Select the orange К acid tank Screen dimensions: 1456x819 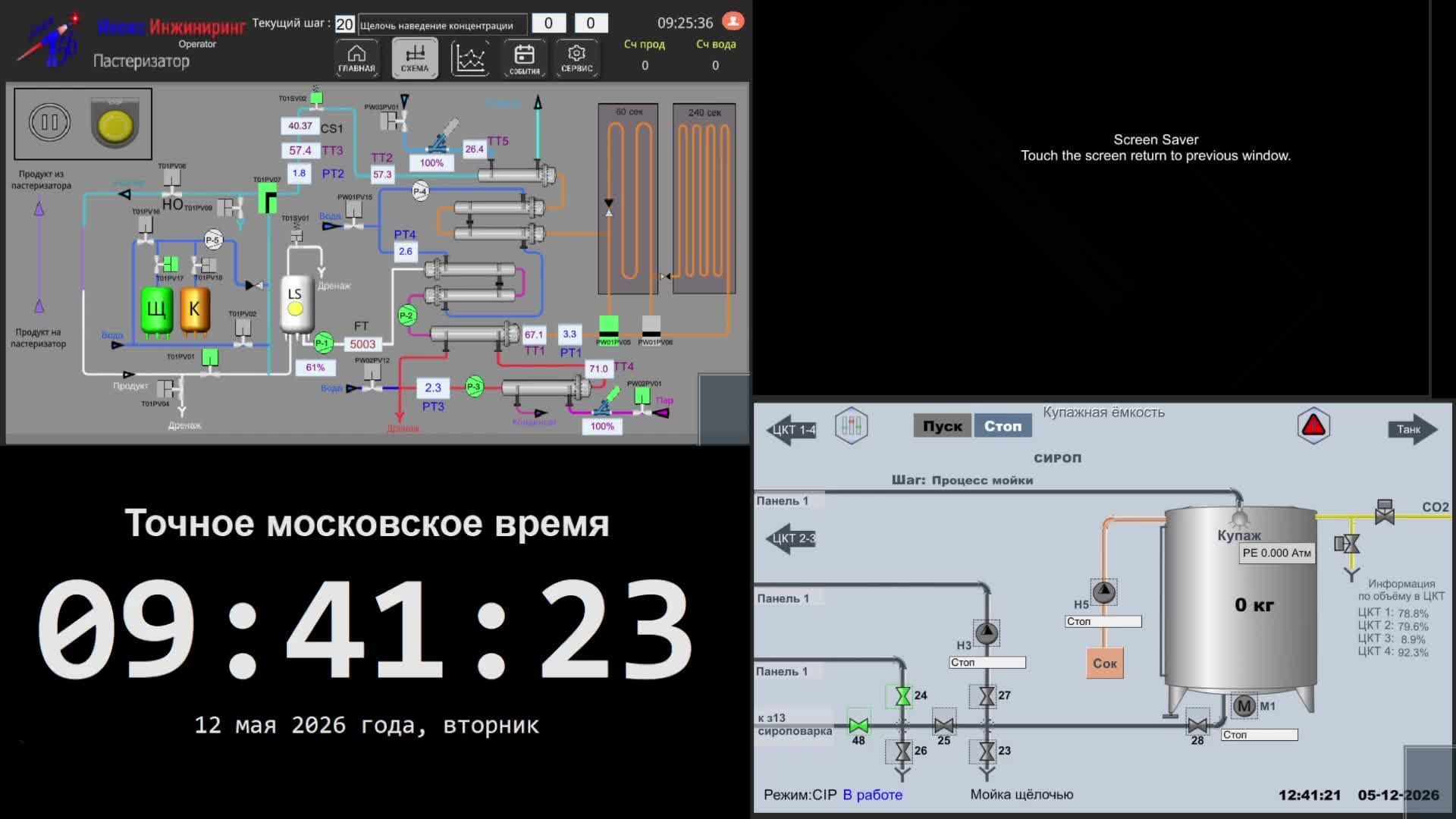tap(195, 310)
